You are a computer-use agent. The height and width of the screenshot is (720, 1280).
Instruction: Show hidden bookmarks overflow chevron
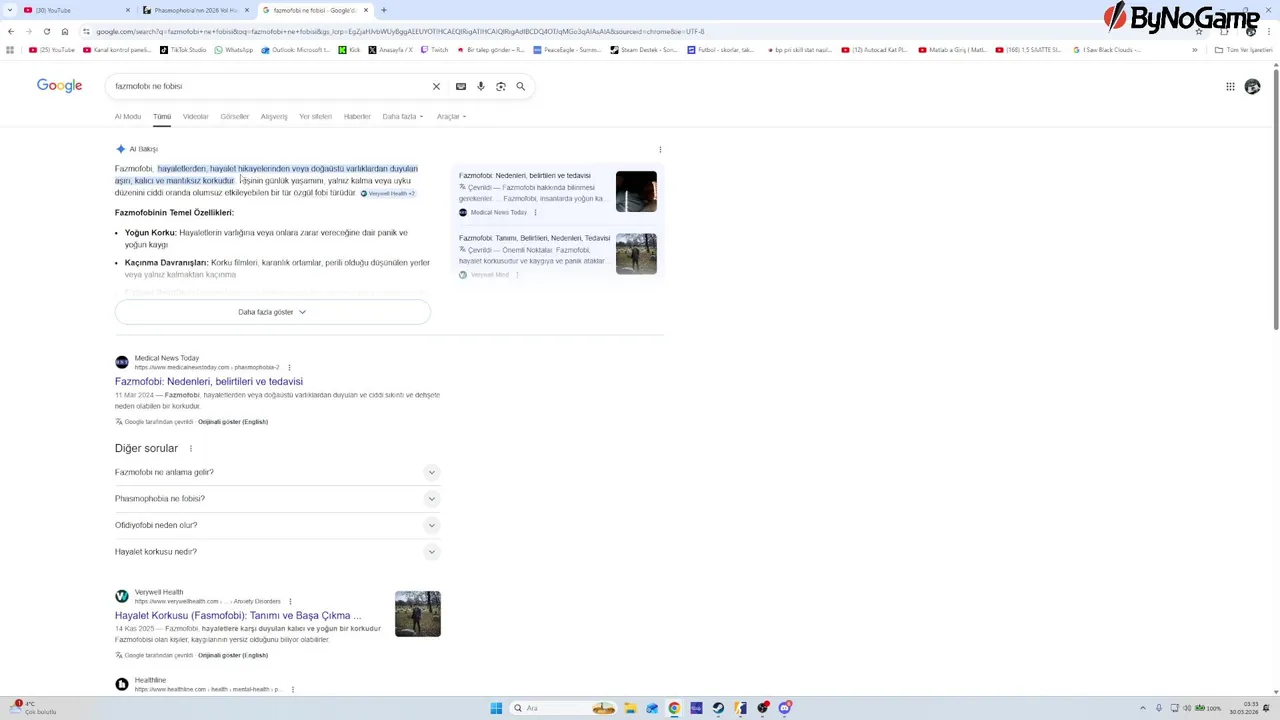[x=1194, y=50]
